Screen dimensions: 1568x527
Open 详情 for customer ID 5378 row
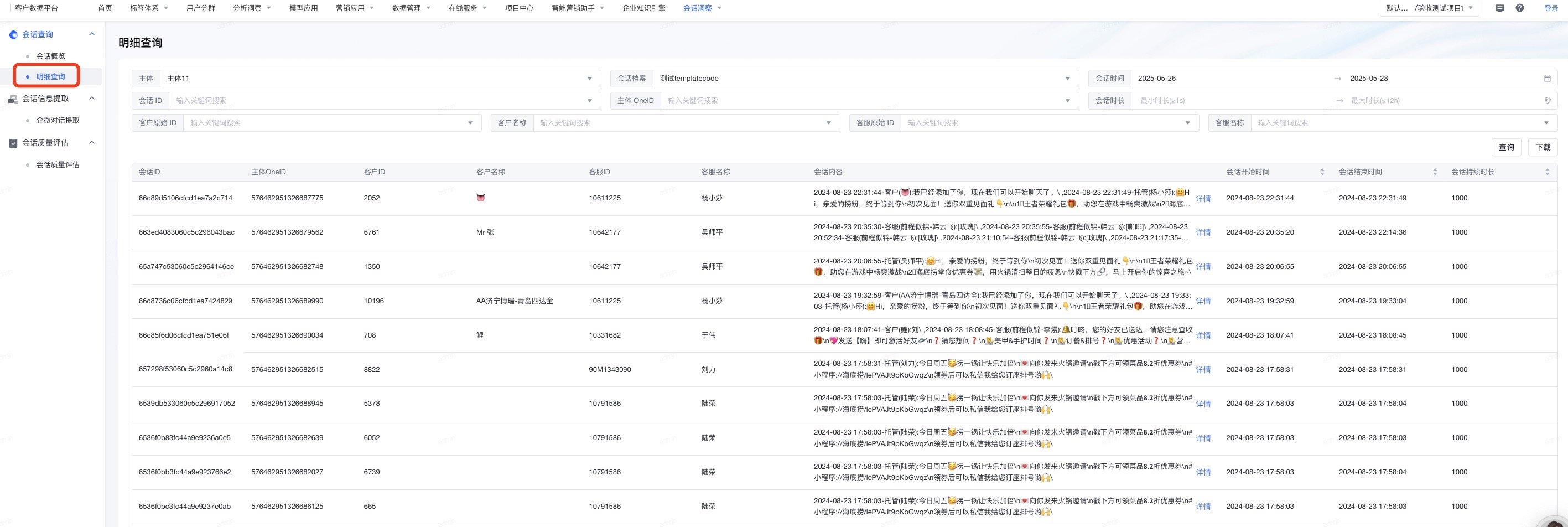tap(1203, 405)
